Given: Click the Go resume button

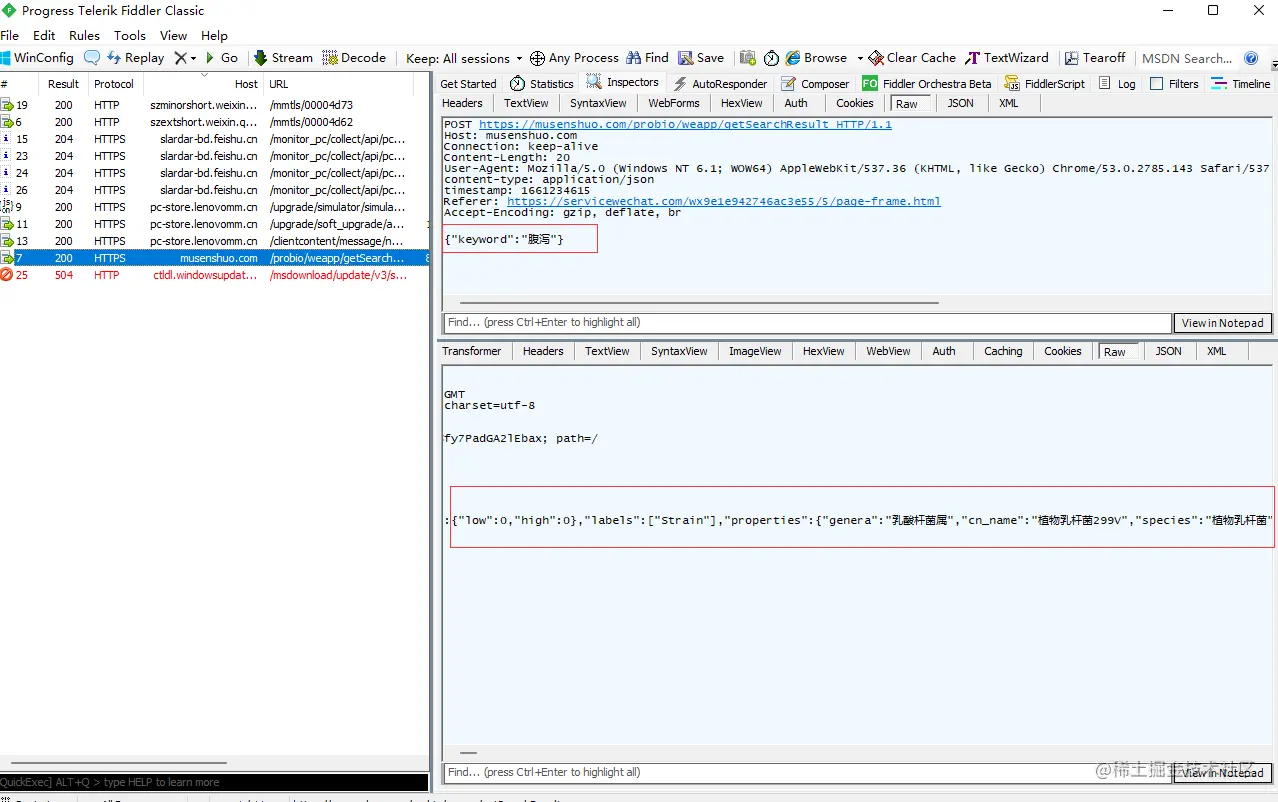Looking at the screenshot, I should (x=222, y=58).
